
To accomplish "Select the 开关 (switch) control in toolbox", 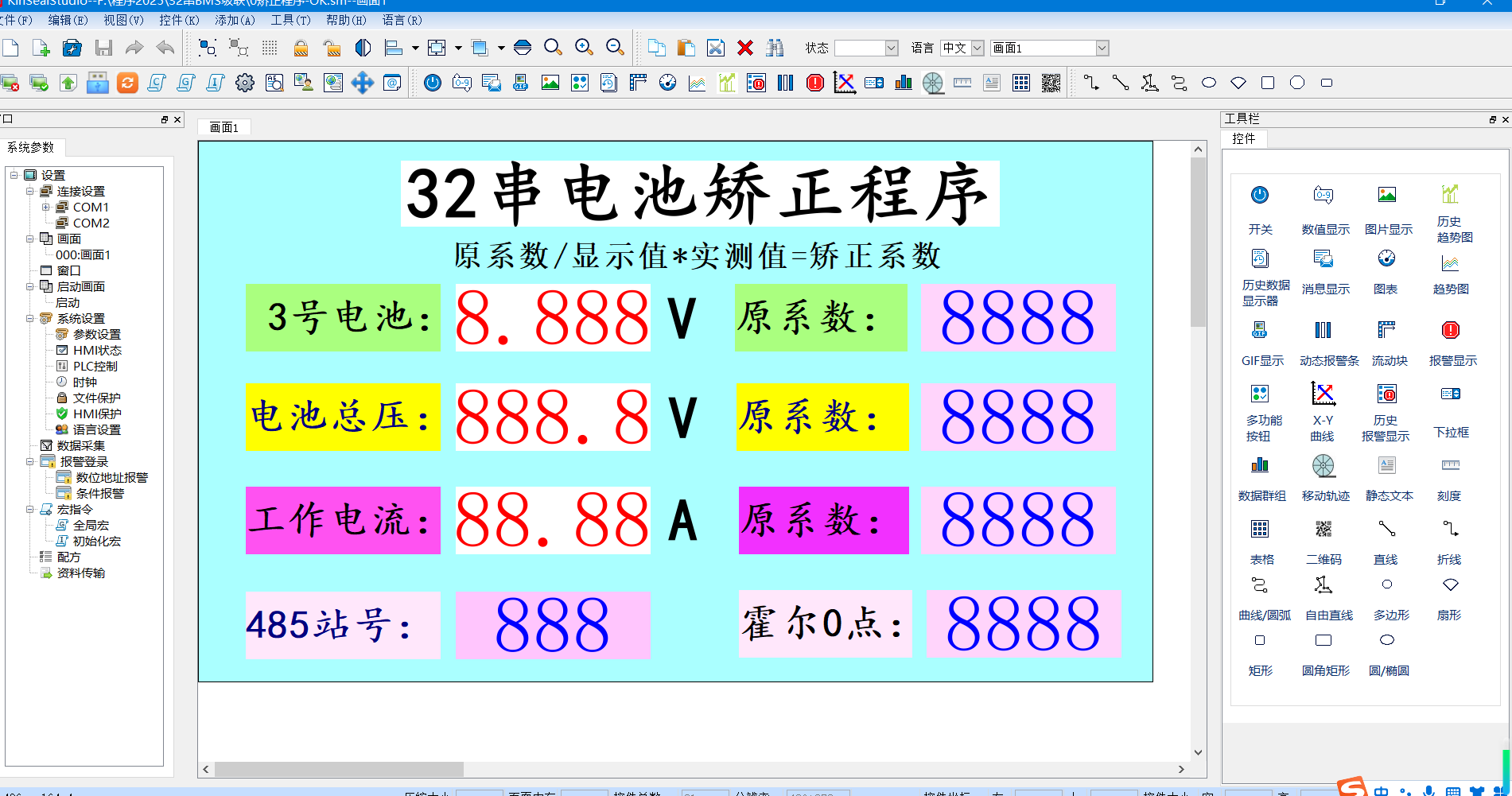I will (x=1259, y=196).
